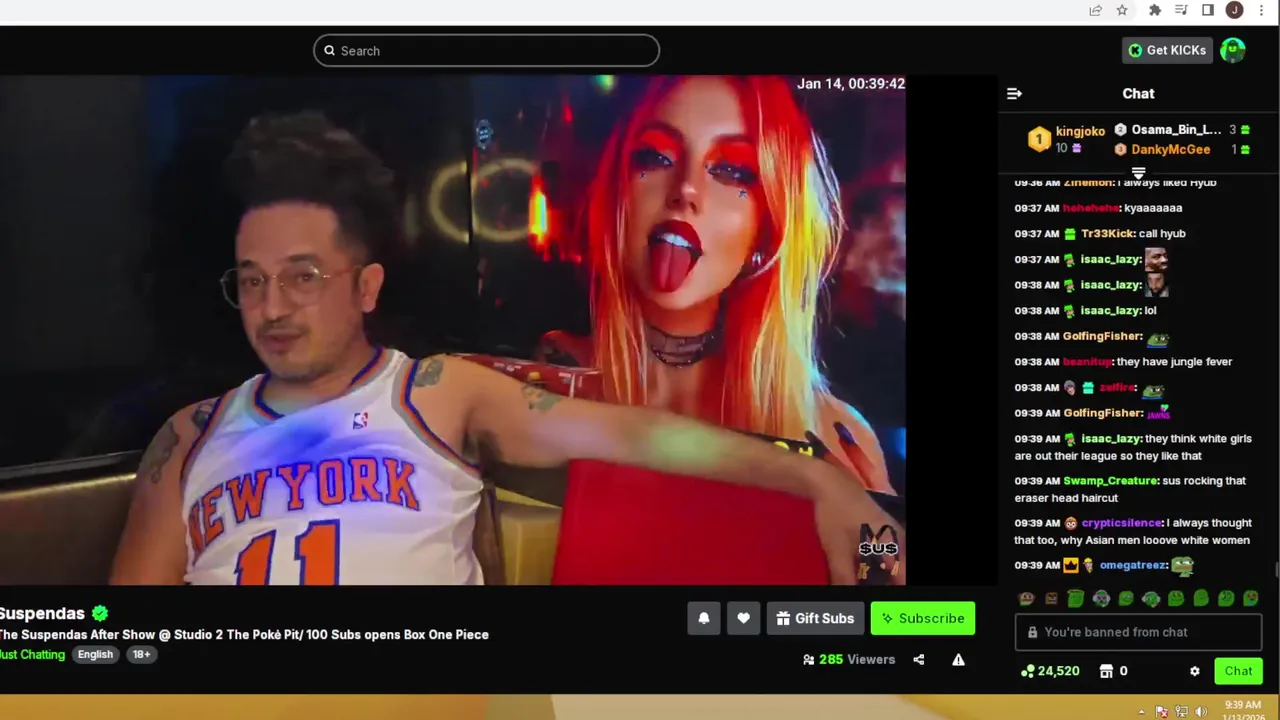This screenshot has height=720, width=1280.
Task: Click omegatreez's username in chat
Action: (x=1133, y=565)
